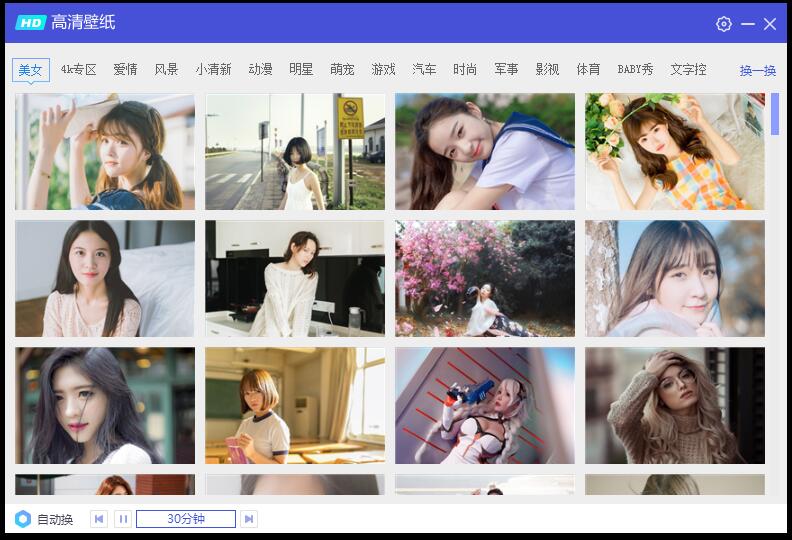The width and height of the screenshot is (792, 540).
Task: Click the 换一换 refresh link
Action: 758,70
